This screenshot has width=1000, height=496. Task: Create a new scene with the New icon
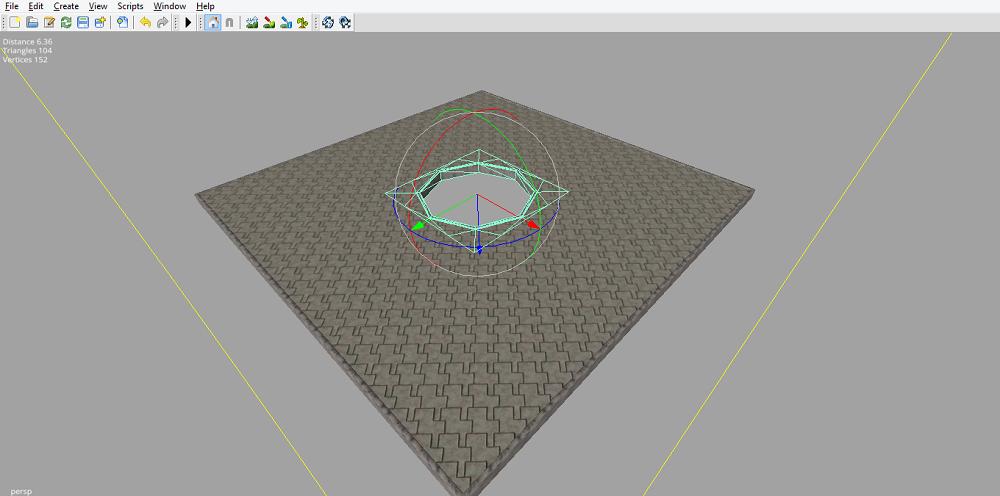(15, 22)
